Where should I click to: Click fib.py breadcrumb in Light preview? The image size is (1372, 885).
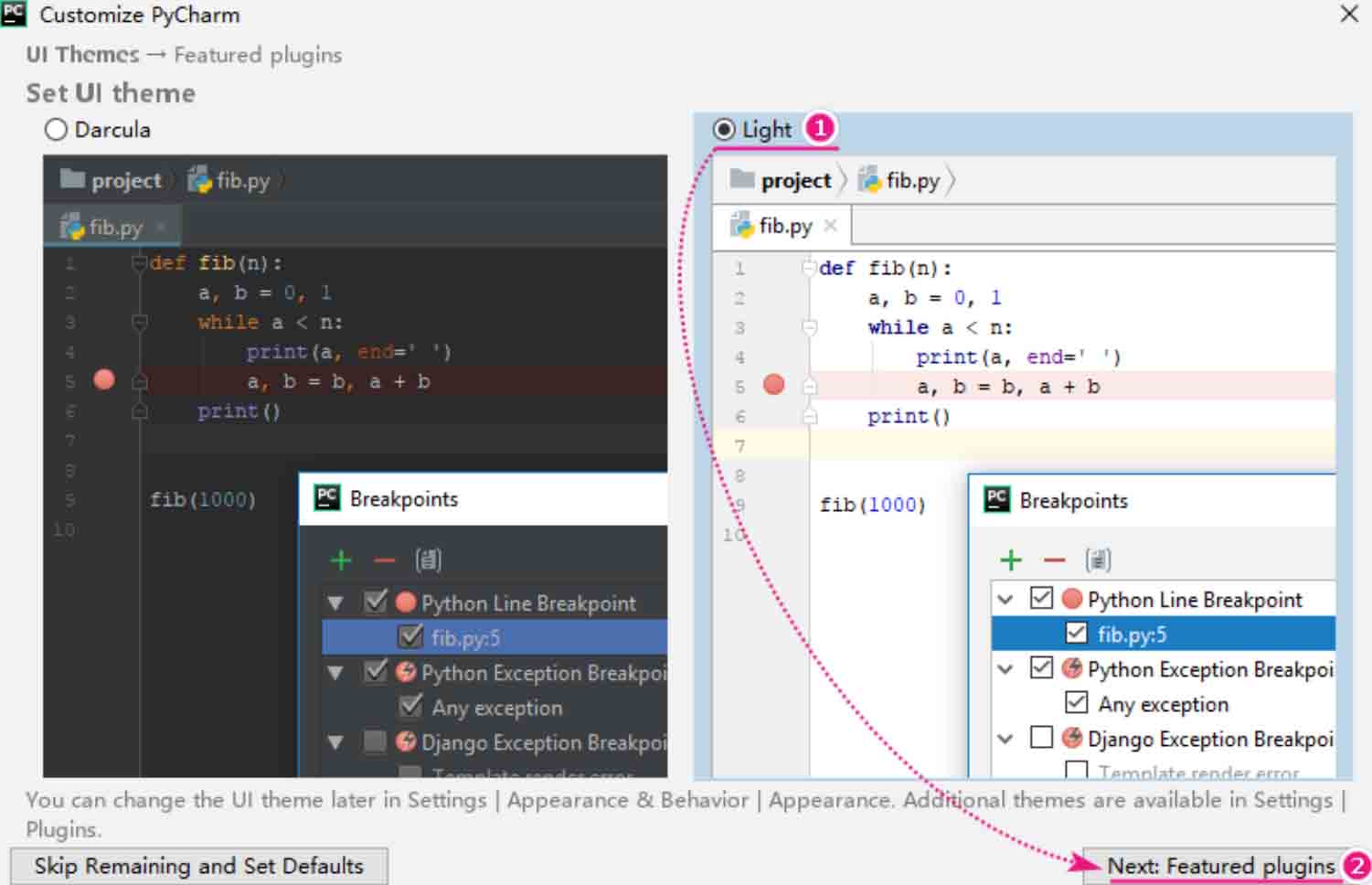coord(900,180)
